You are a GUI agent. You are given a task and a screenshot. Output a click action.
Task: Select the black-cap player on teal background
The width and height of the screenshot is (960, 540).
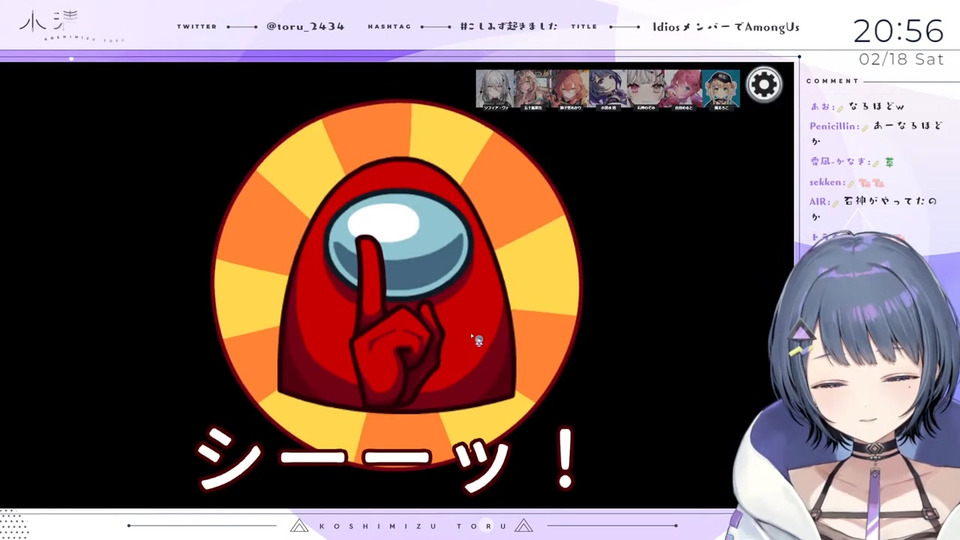coord(721,89)
